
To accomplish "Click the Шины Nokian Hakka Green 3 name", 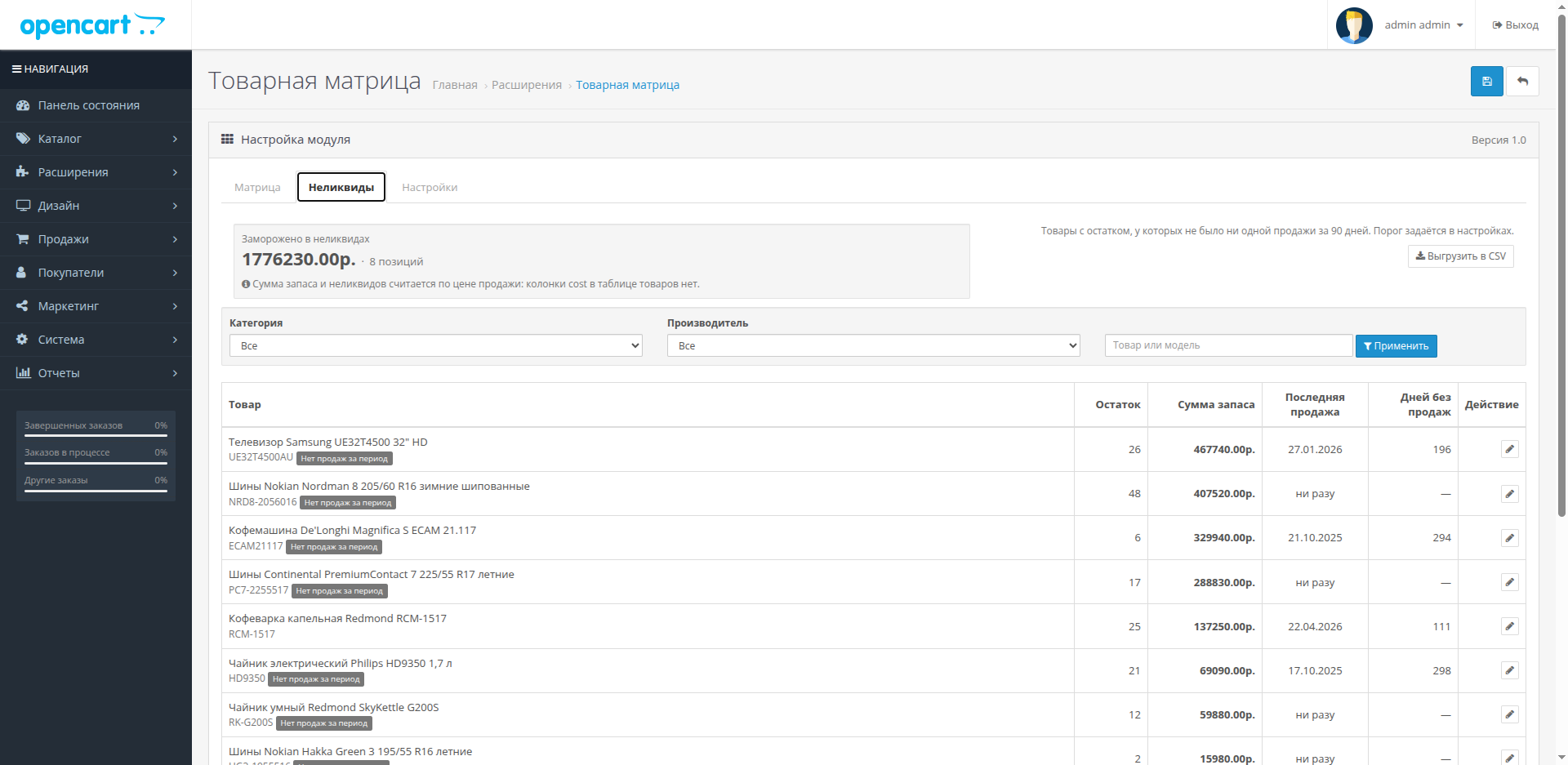I will 350,752.
